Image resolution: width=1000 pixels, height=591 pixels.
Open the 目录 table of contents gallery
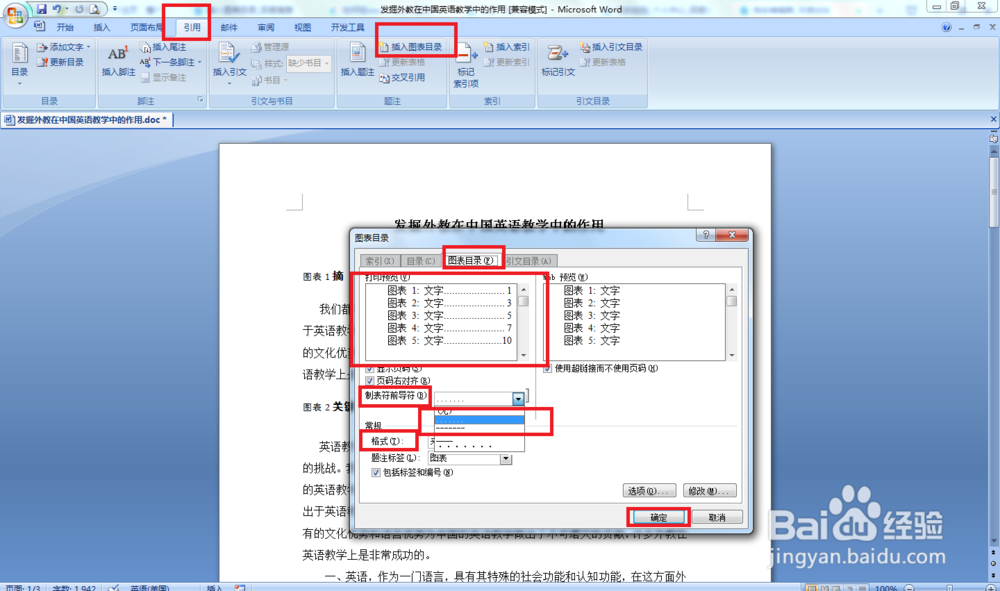[x=20, y=64]
